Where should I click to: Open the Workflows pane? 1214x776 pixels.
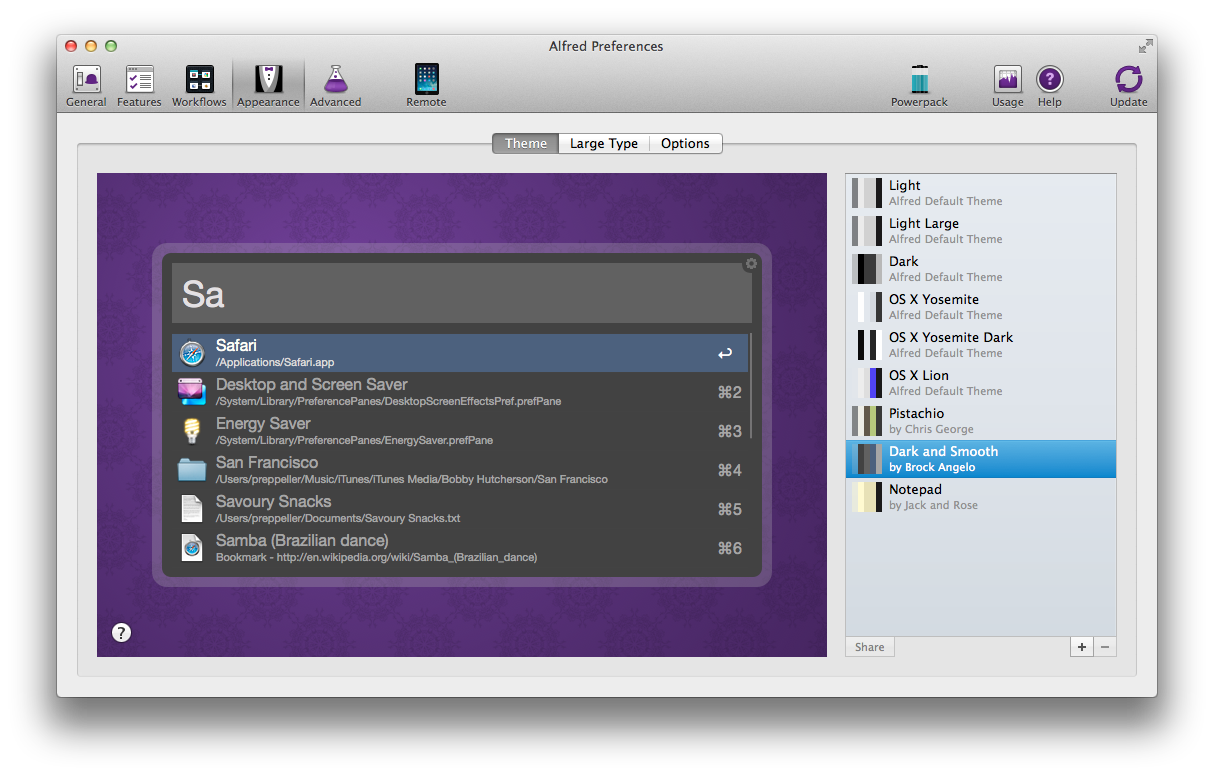199,86
